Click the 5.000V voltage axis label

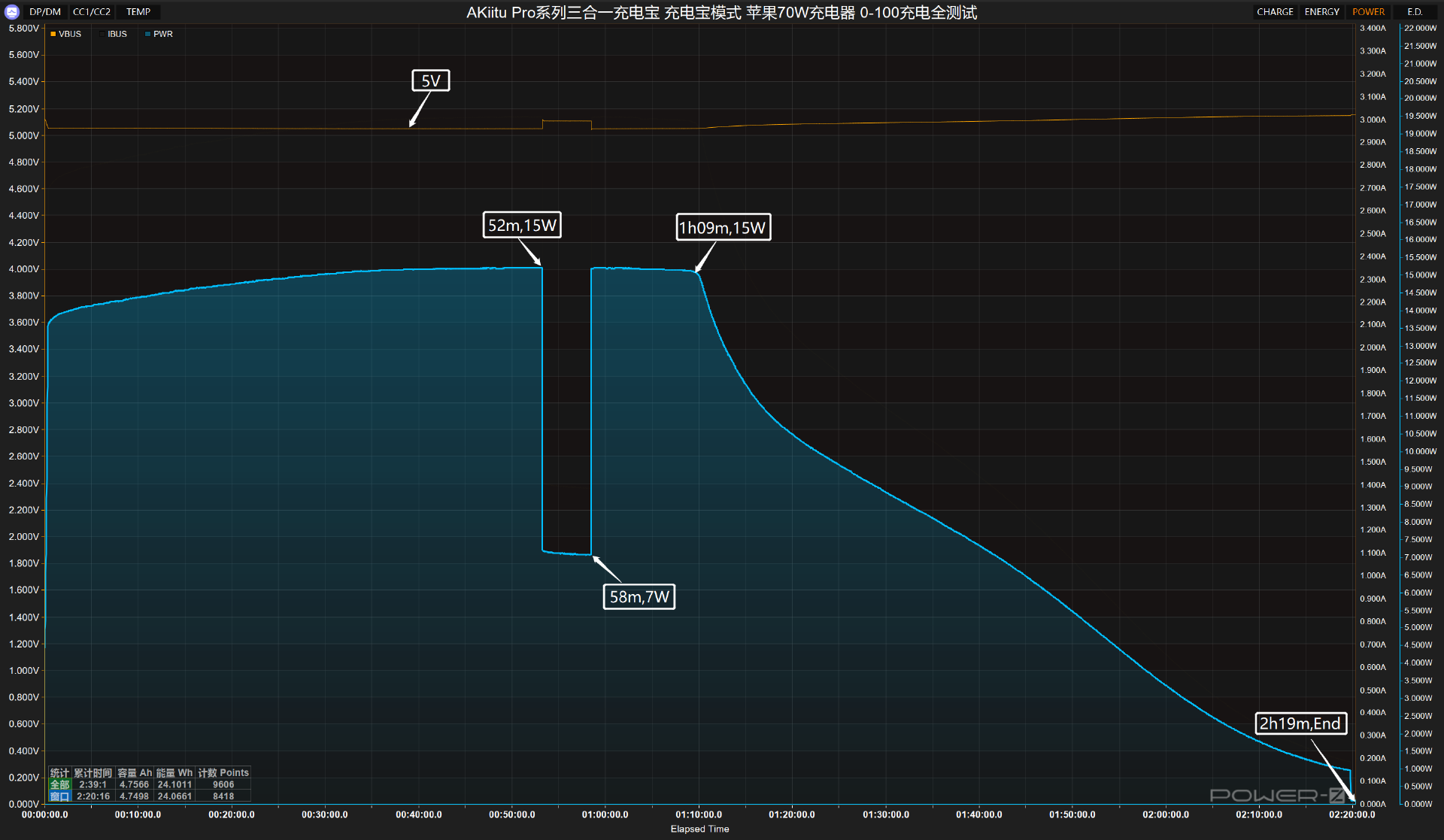[x=23, y=135]
